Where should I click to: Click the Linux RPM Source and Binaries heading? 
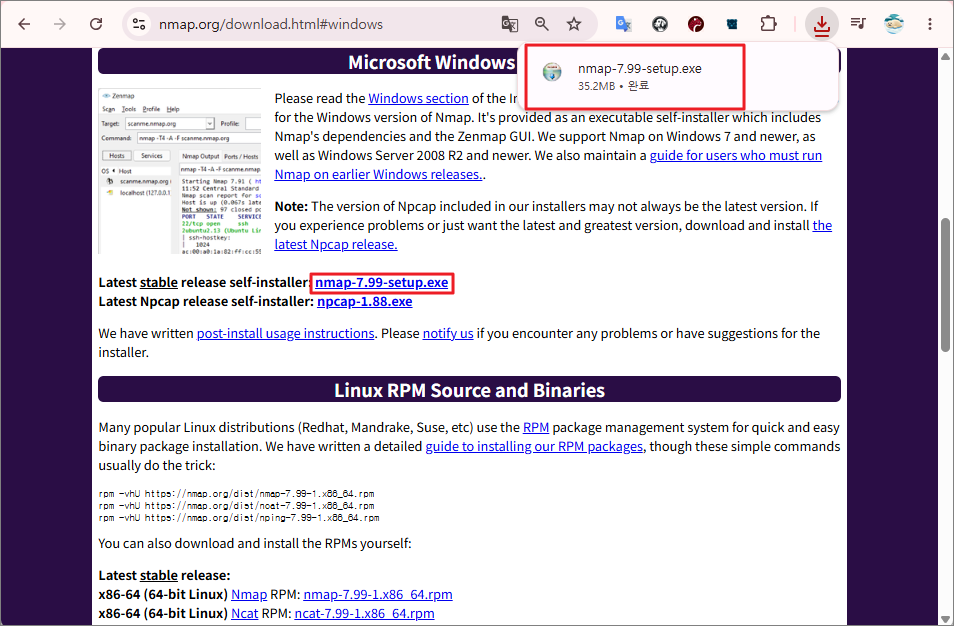tap(469, 390)
